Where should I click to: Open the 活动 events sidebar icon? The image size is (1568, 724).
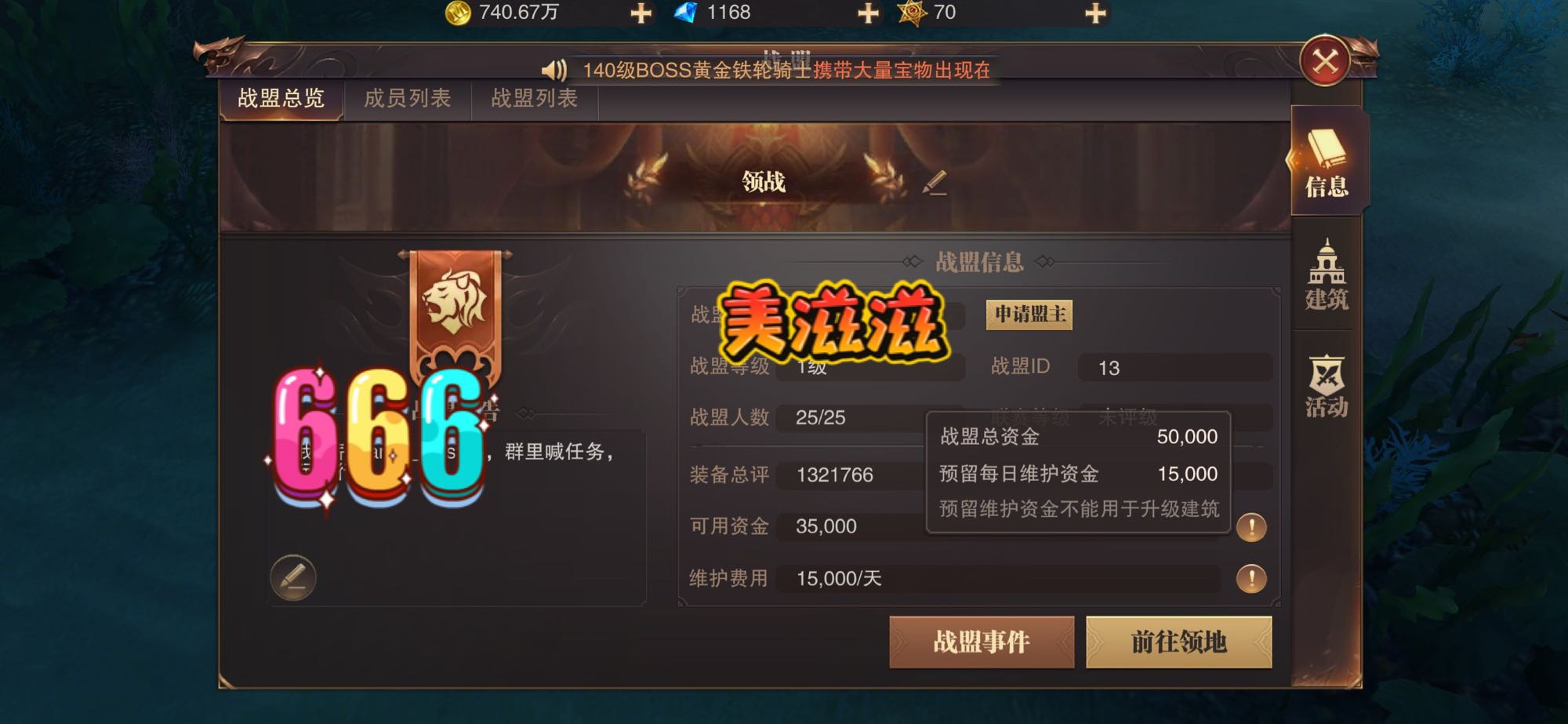[1327, 385]
